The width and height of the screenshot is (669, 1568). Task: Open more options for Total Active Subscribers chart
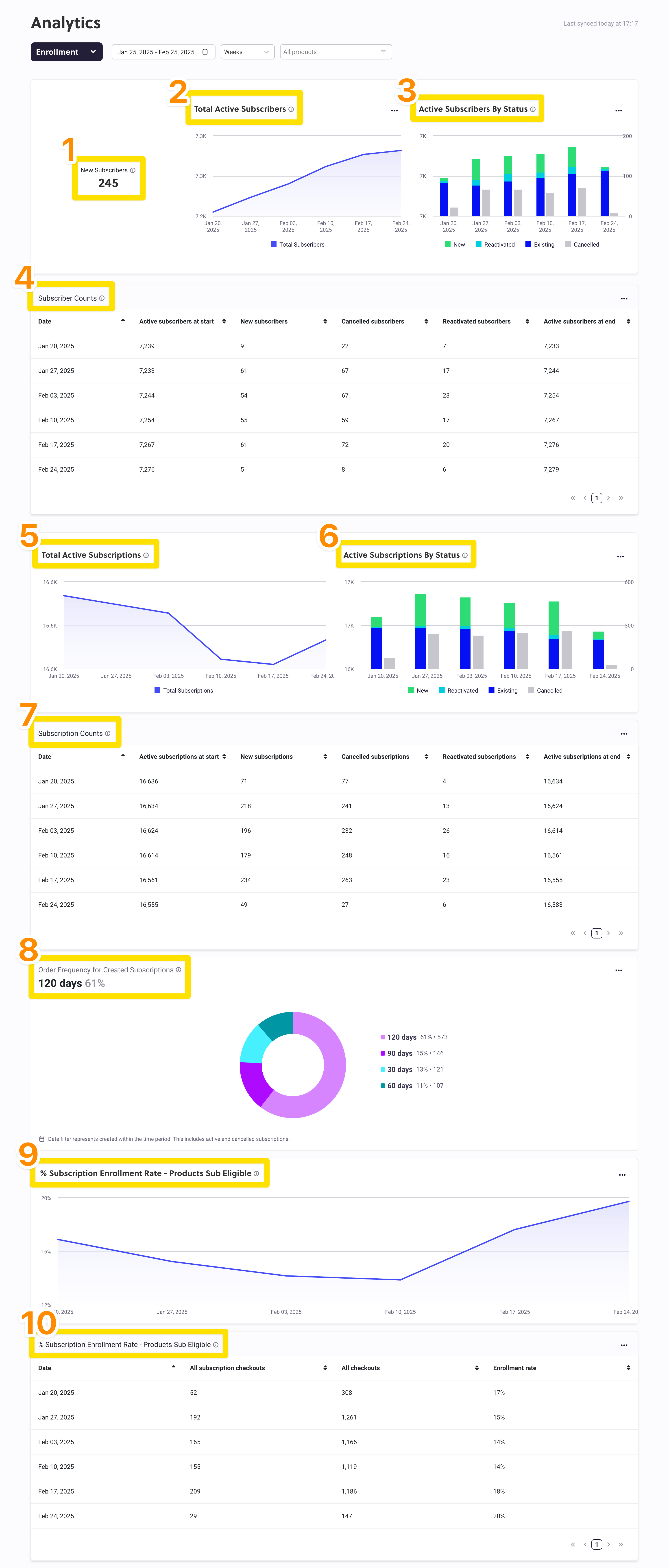coord(394,111)
